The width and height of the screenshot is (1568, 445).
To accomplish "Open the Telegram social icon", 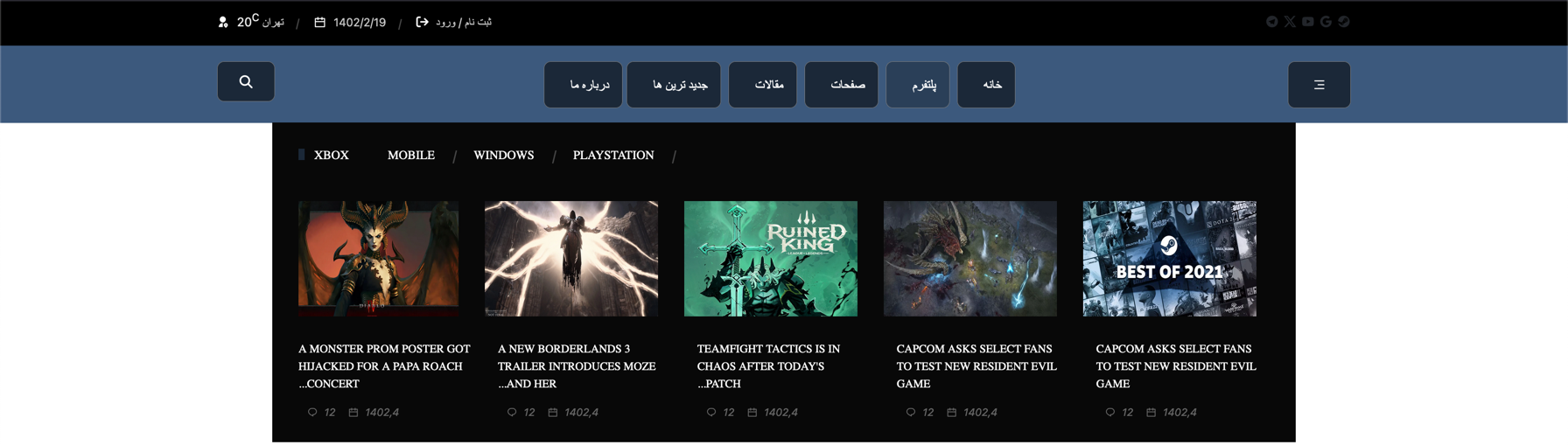I will click(1272, 22).
